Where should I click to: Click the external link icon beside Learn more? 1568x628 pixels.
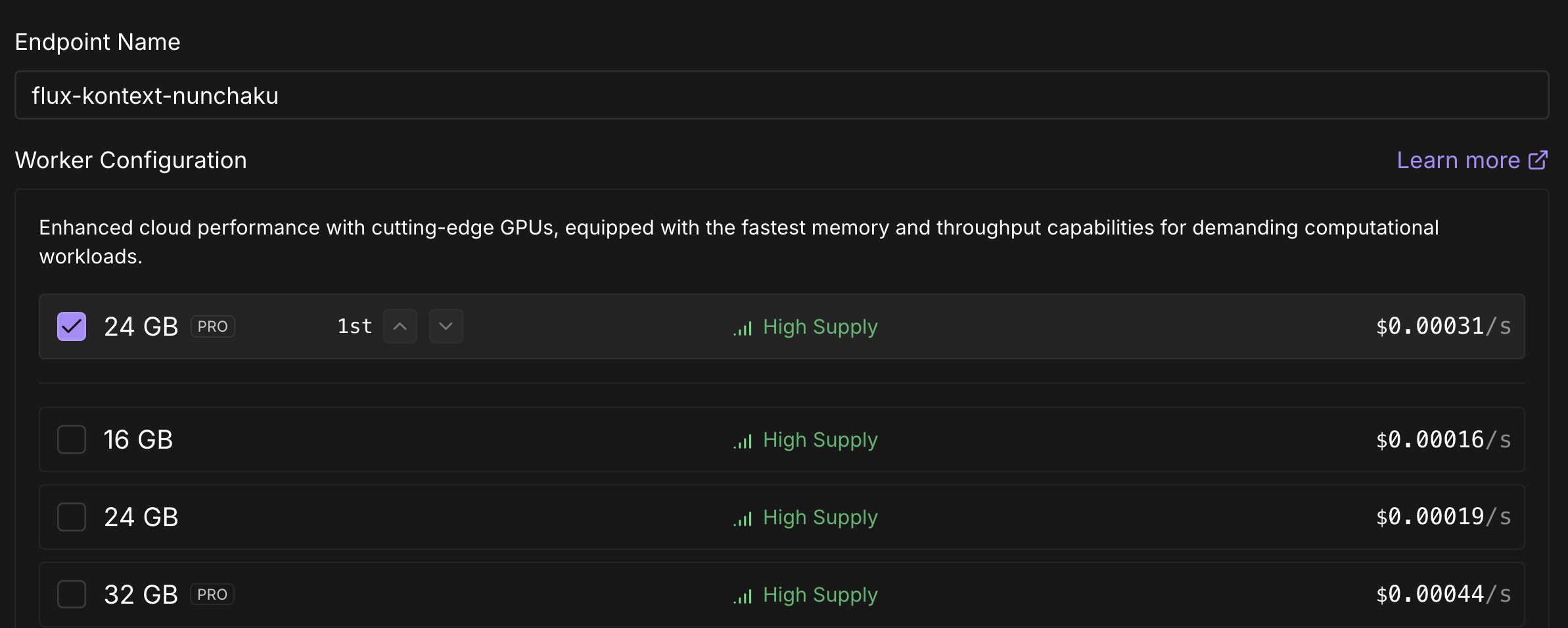coord(1538,160)
